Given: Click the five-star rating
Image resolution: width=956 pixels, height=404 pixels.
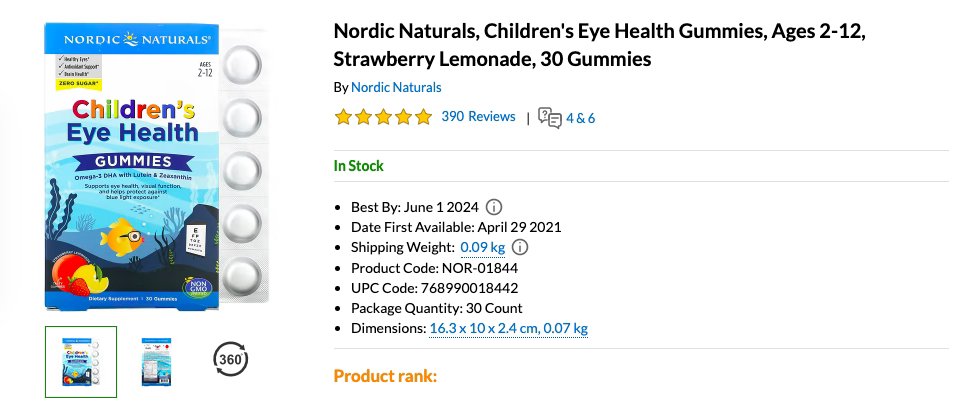Looking at the screenshot, I should point(383,117).
